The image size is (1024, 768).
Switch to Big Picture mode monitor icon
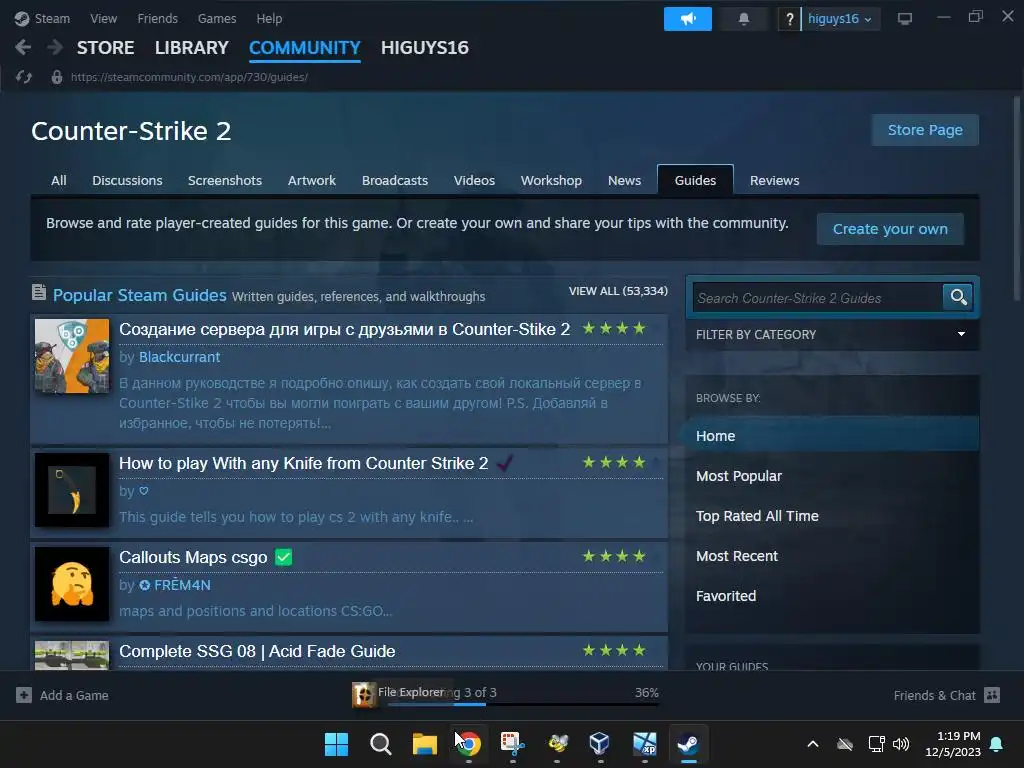pyautogui.click(x=904, y=19)
